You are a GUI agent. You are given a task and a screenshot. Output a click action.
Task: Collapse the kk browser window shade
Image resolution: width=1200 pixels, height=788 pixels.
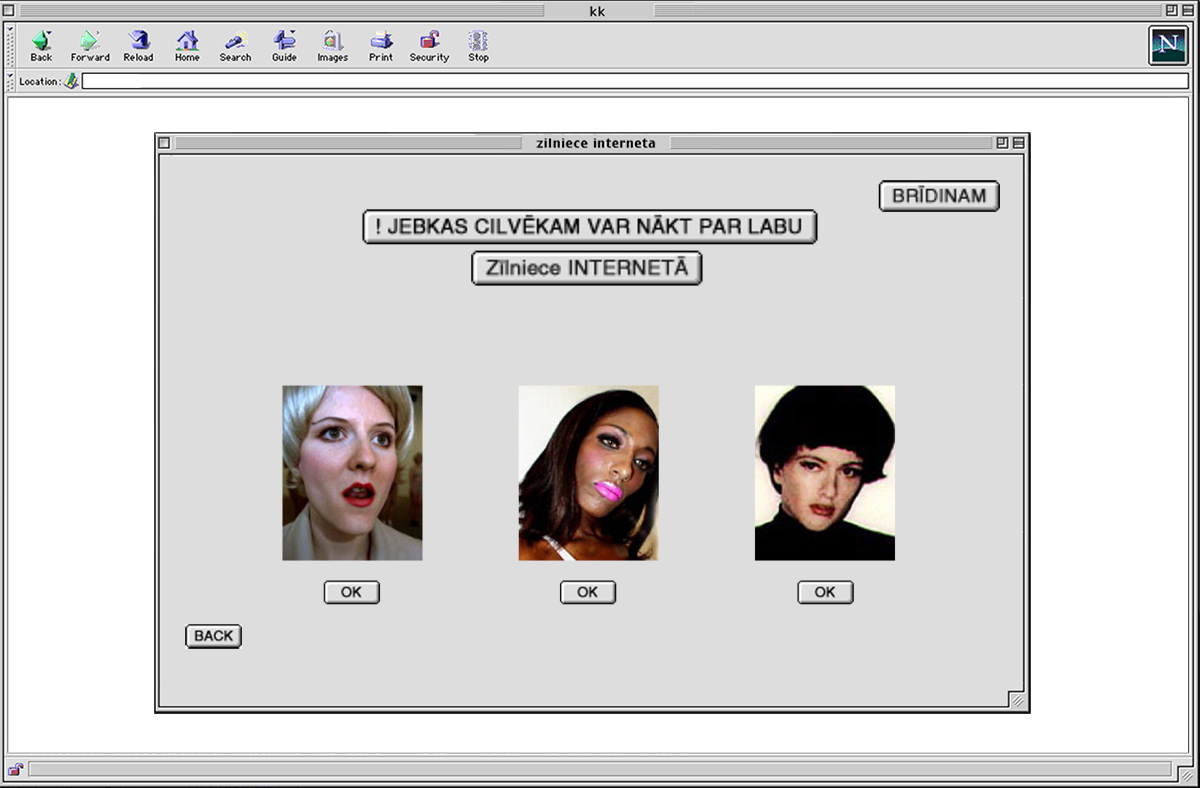point(1186,10)
